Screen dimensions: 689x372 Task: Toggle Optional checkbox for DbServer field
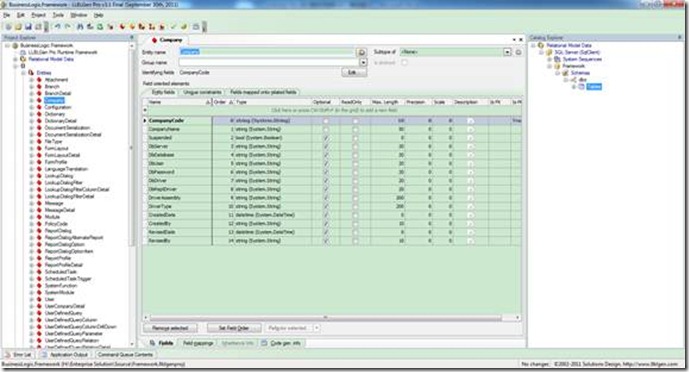click(x=326, y=146)
